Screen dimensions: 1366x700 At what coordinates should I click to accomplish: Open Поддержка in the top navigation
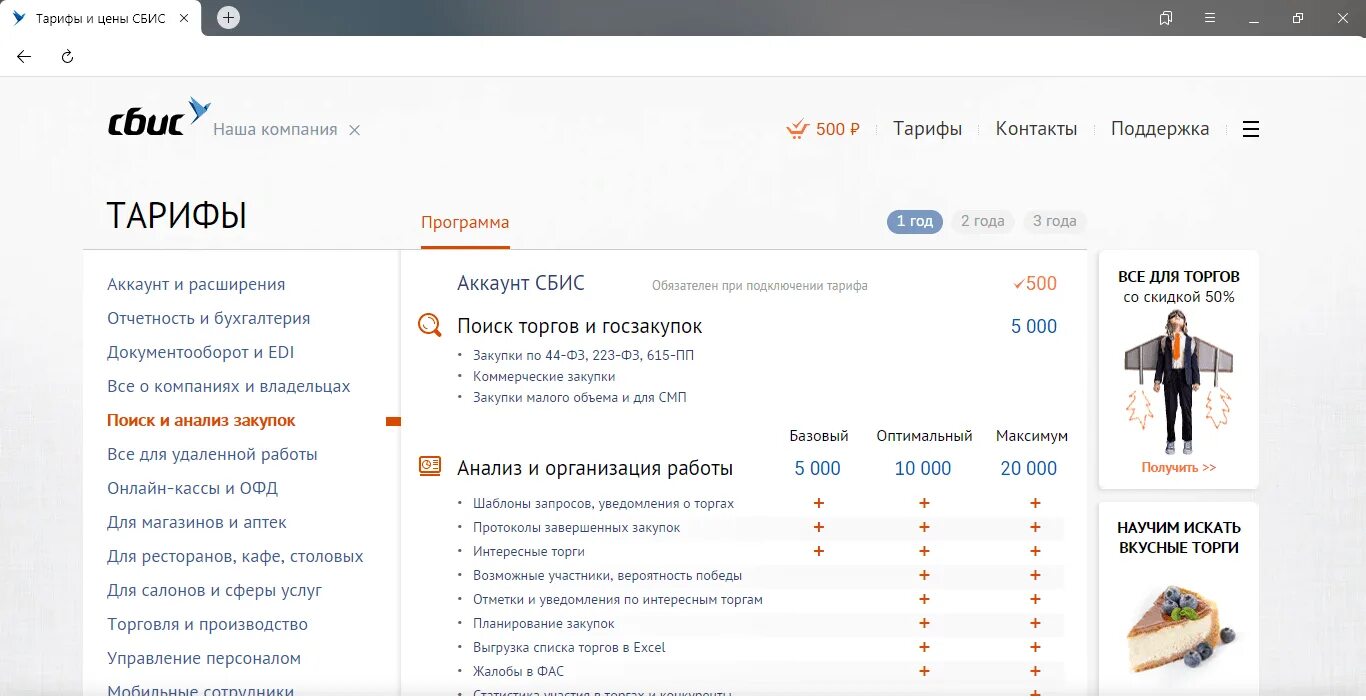coord(1160,129)
